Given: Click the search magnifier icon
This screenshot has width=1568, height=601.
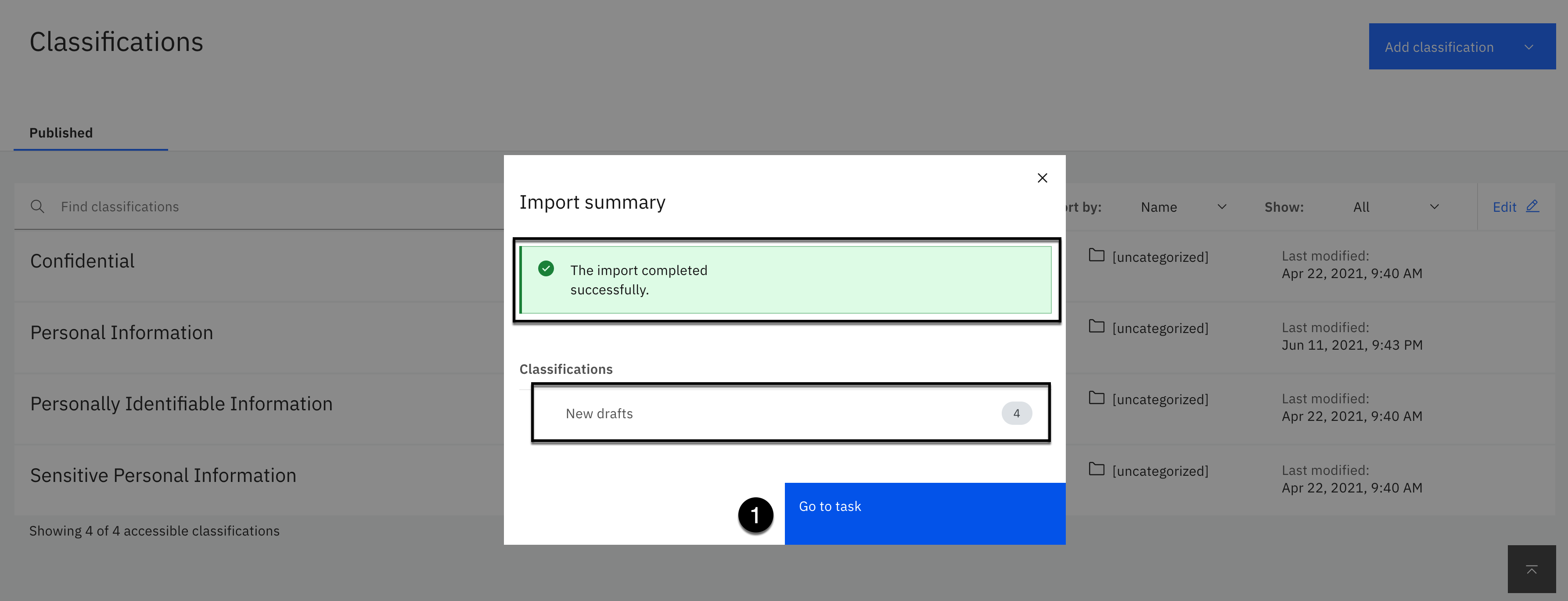Looking at the screenshot, I should [x=37, y=206].
